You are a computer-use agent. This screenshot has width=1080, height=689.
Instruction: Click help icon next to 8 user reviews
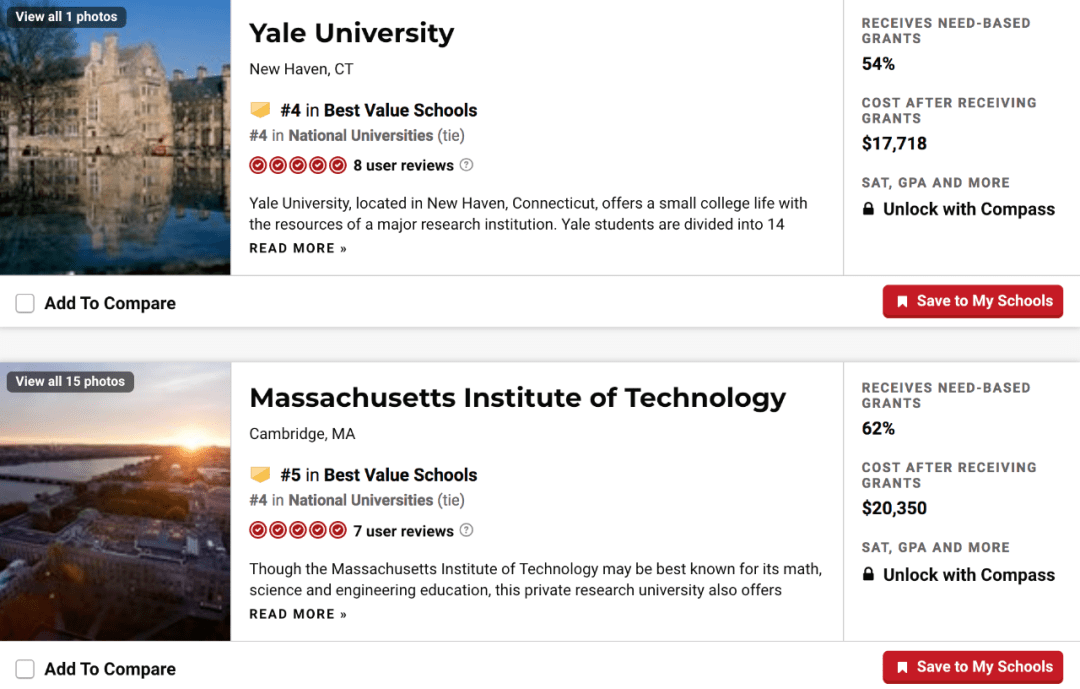click(x=466, y=165)
